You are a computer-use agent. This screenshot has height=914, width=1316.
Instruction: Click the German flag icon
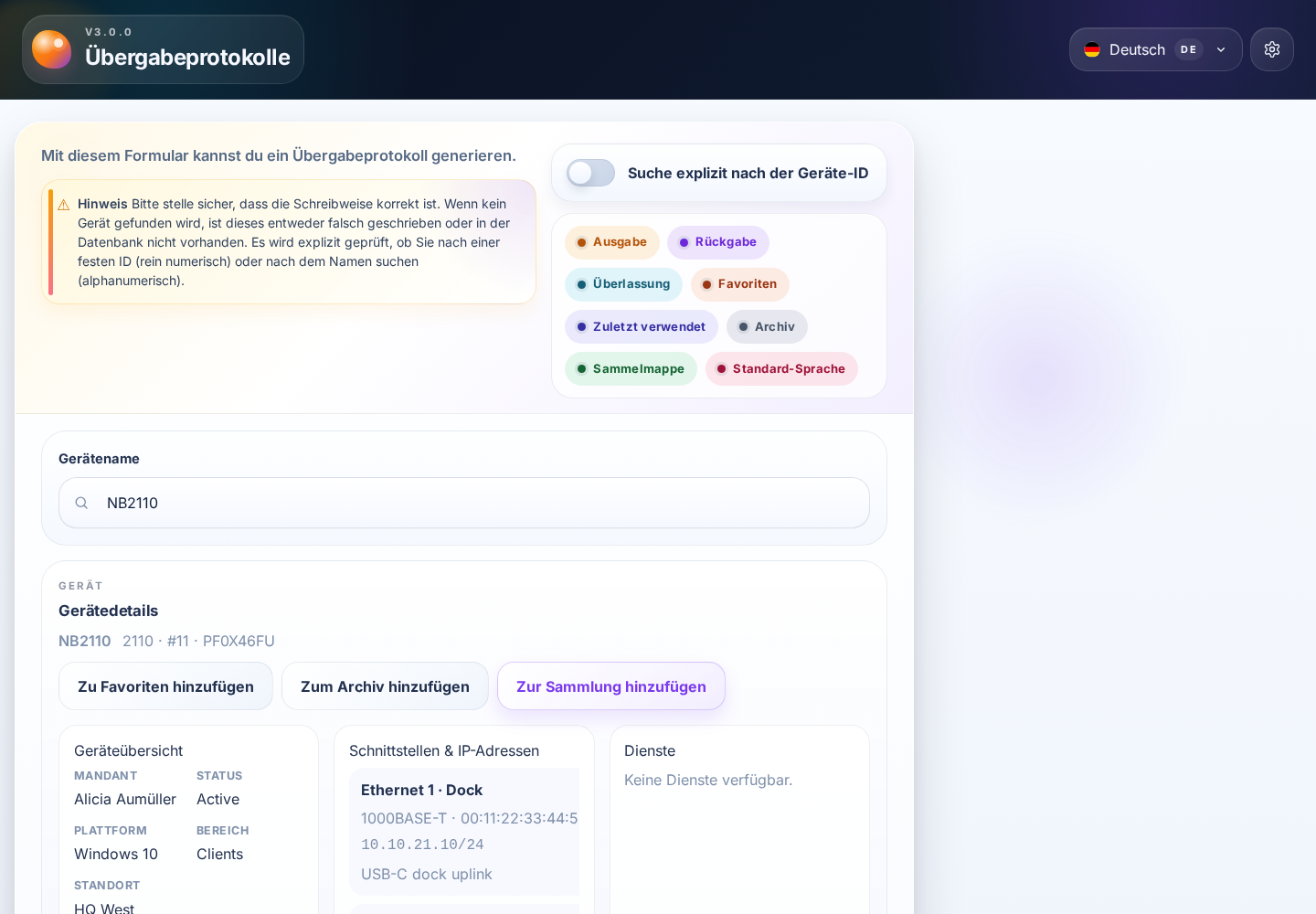(x=1092, y=49)
